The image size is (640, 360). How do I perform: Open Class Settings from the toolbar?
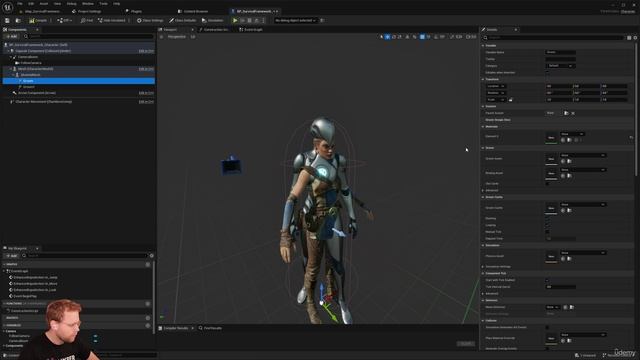click(x=150, y=20)
